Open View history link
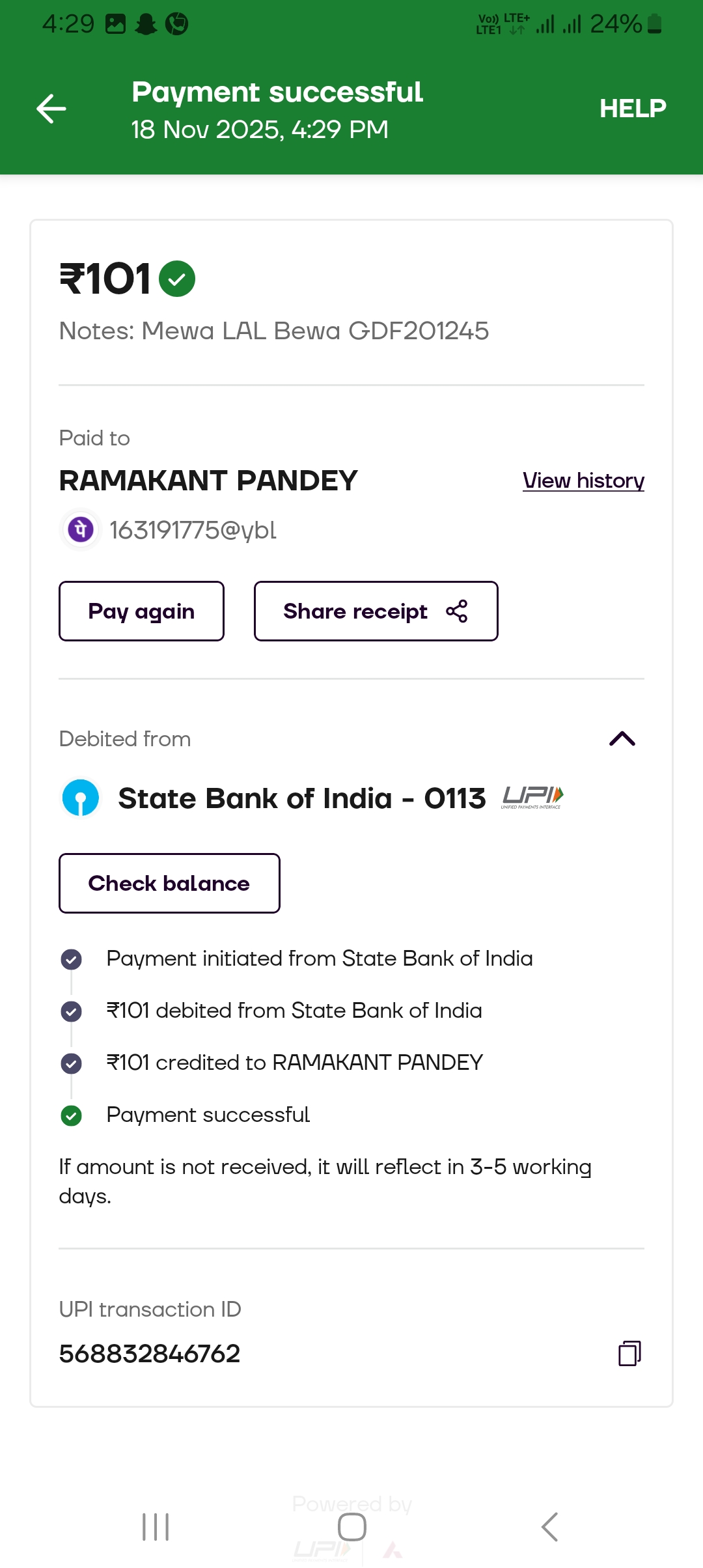The image size is (703, 1568). coord(583,481)
